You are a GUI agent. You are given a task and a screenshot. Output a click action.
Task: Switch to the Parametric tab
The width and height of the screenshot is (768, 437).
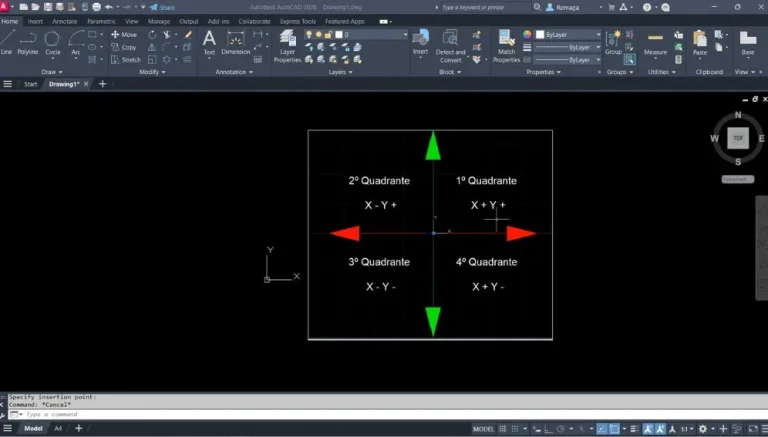coord(101,21)
